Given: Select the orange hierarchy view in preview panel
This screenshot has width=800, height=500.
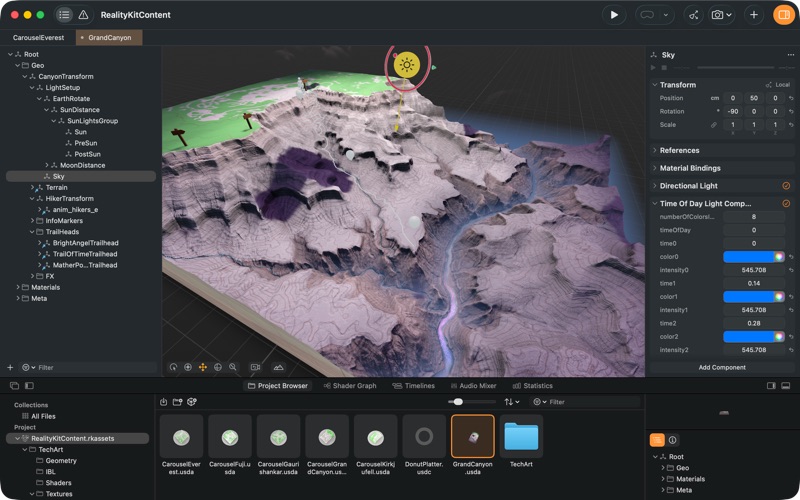Looking at the screenshot, I should click(x=657, y=440).
